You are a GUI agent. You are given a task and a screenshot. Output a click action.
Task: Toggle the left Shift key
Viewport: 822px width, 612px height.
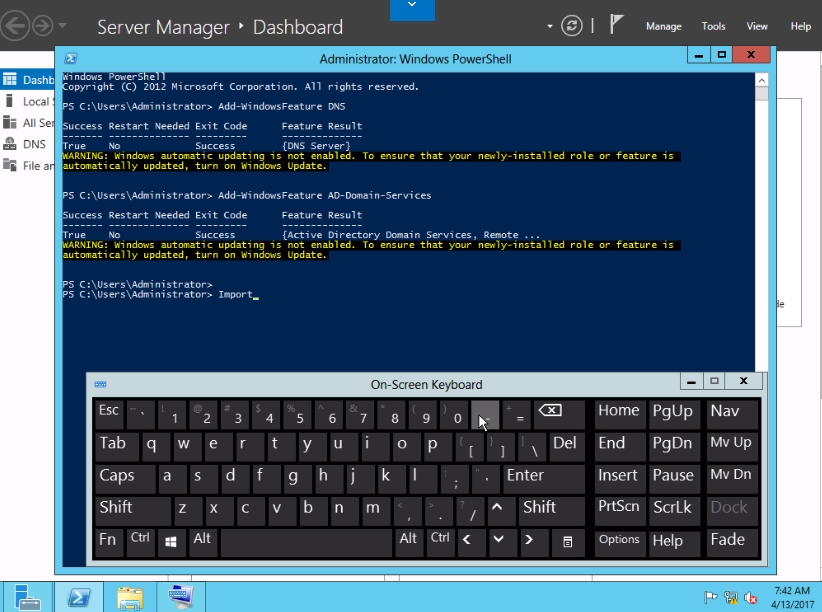point(132,510)
